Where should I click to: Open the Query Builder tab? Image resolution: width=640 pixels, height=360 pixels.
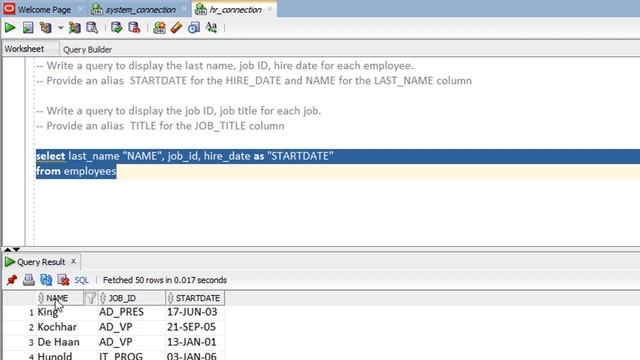tap(87, 49)
